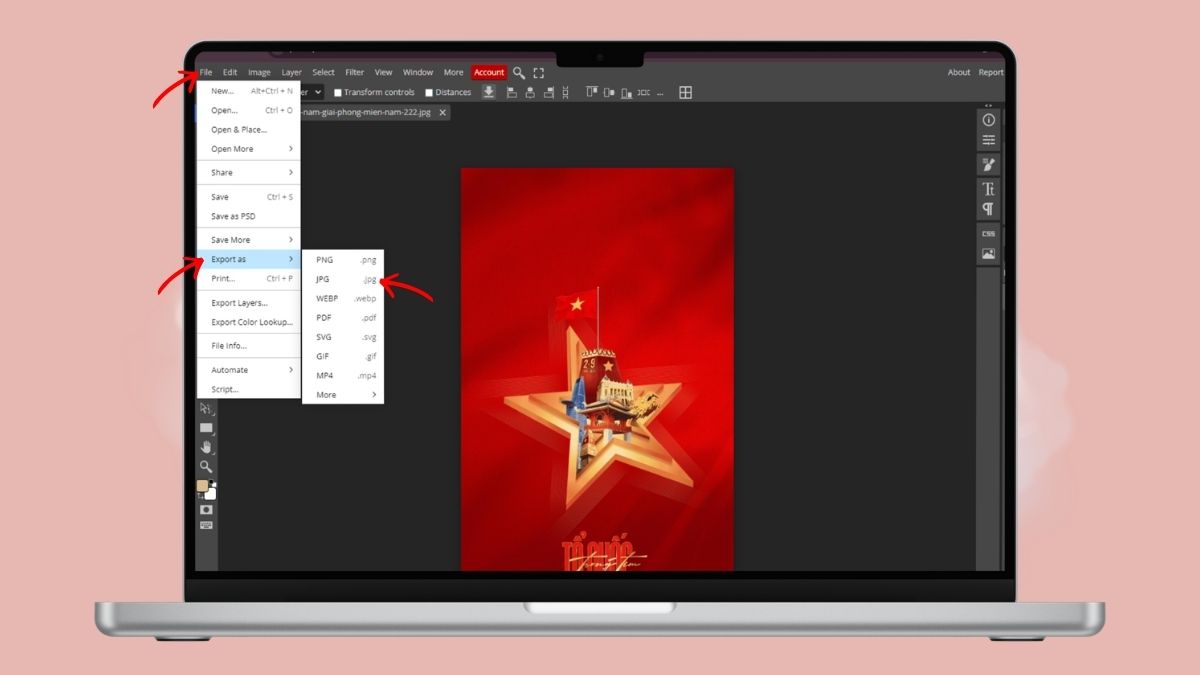
Task: Open the CSS panel icon
Action: pyautogui.click(x=988, y=234)
